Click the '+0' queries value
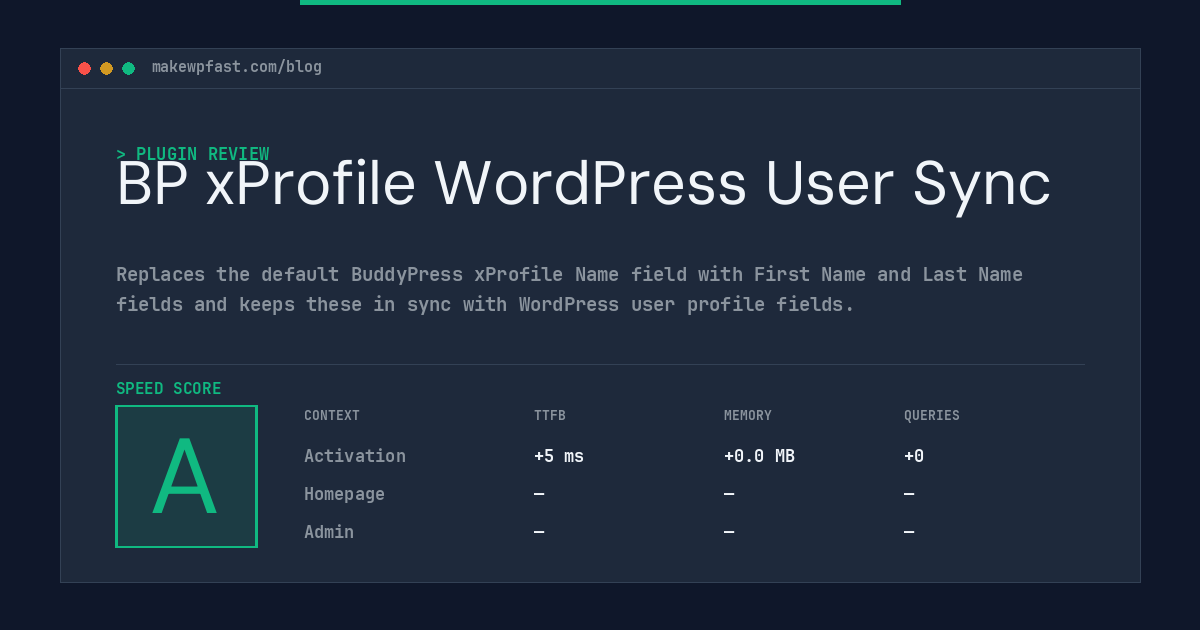This screenshot has width=1200, height=630. (914, 456)
